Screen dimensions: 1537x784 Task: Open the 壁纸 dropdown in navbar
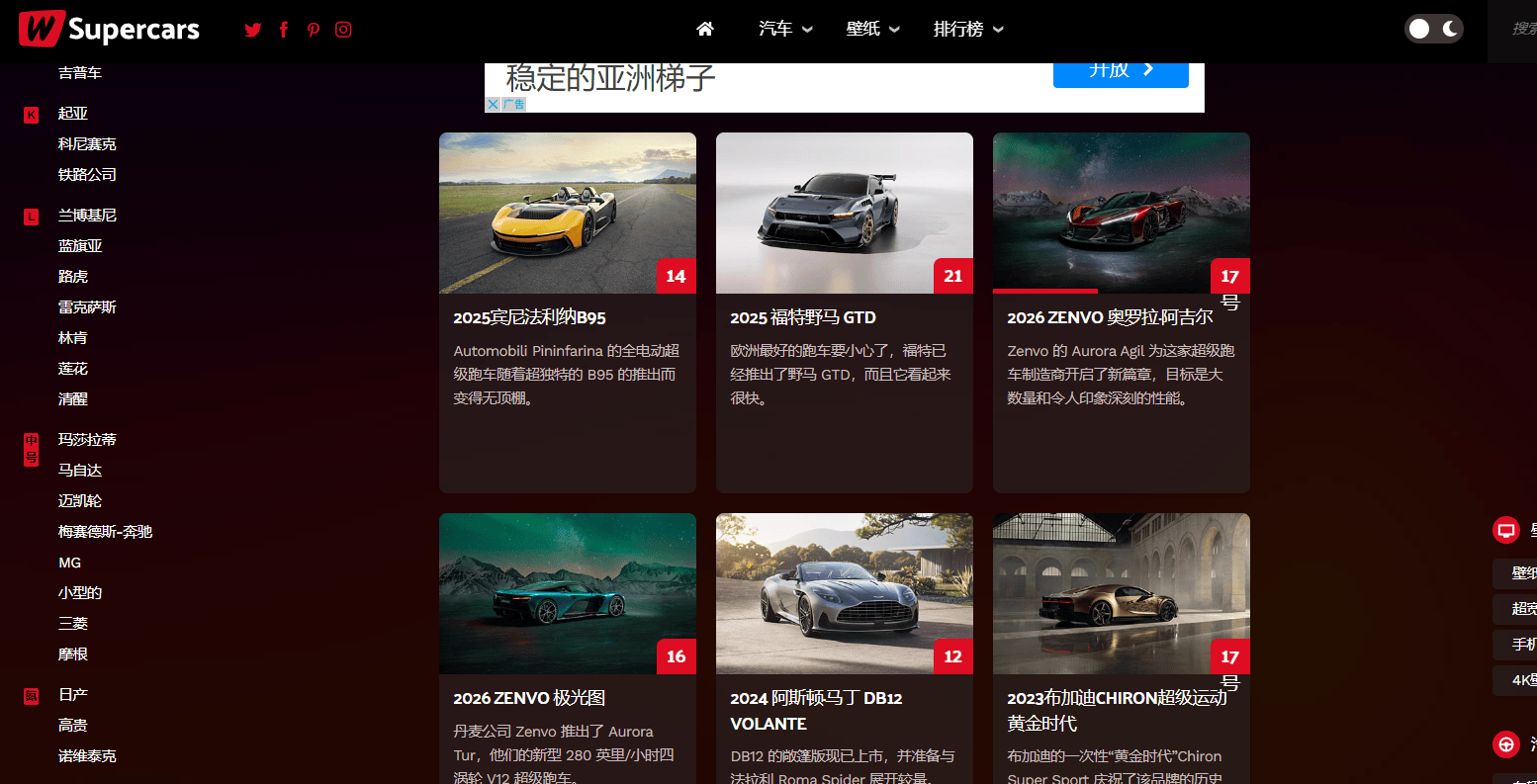click(x=872, y=29)
